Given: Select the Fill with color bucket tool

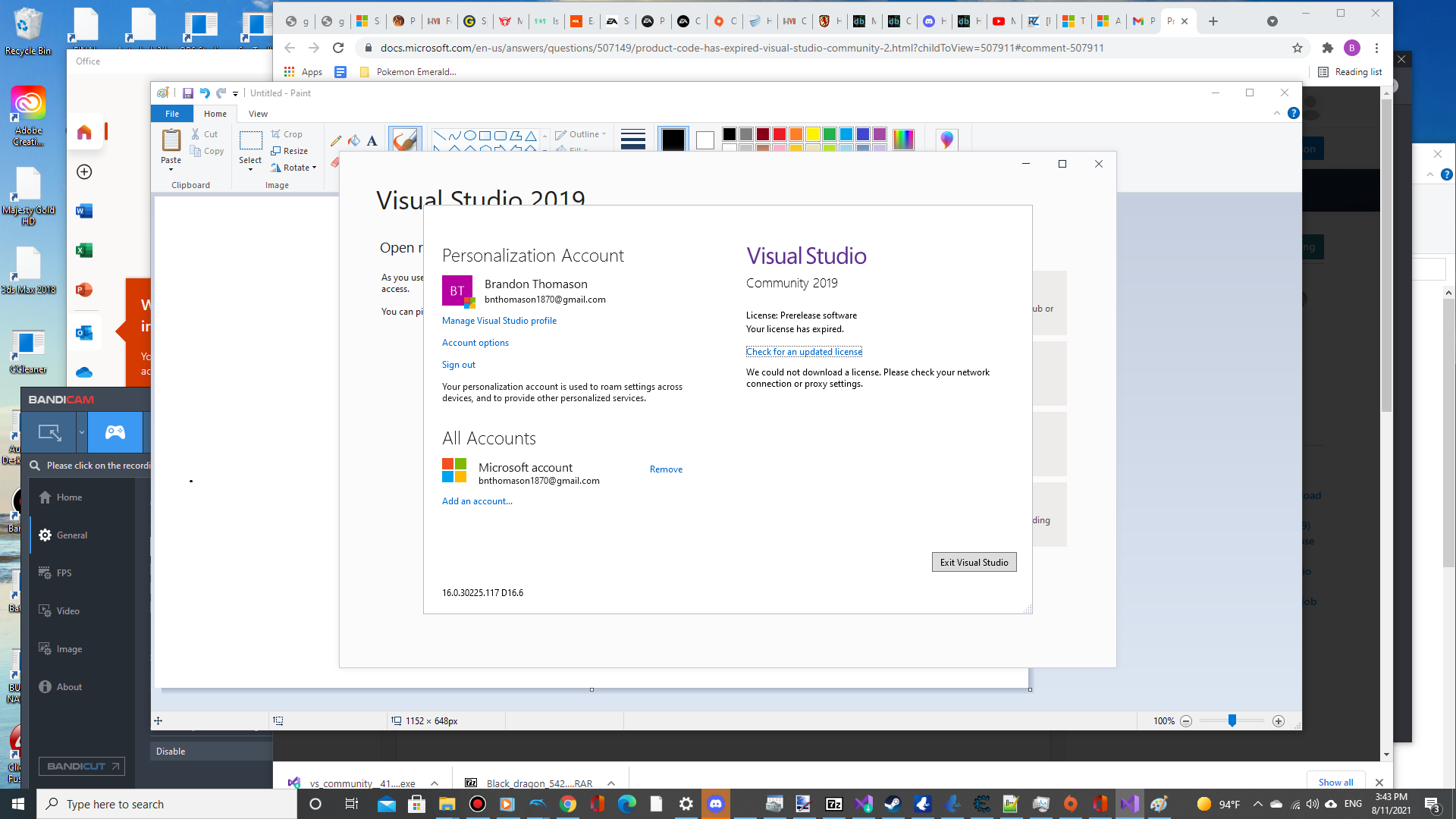Looking at the screenshot, I should tap(353, 140).
